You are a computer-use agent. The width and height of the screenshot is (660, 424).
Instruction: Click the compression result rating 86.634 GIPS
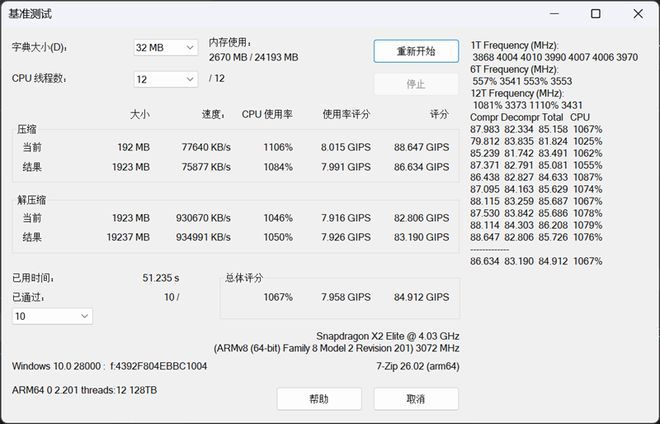421,167
